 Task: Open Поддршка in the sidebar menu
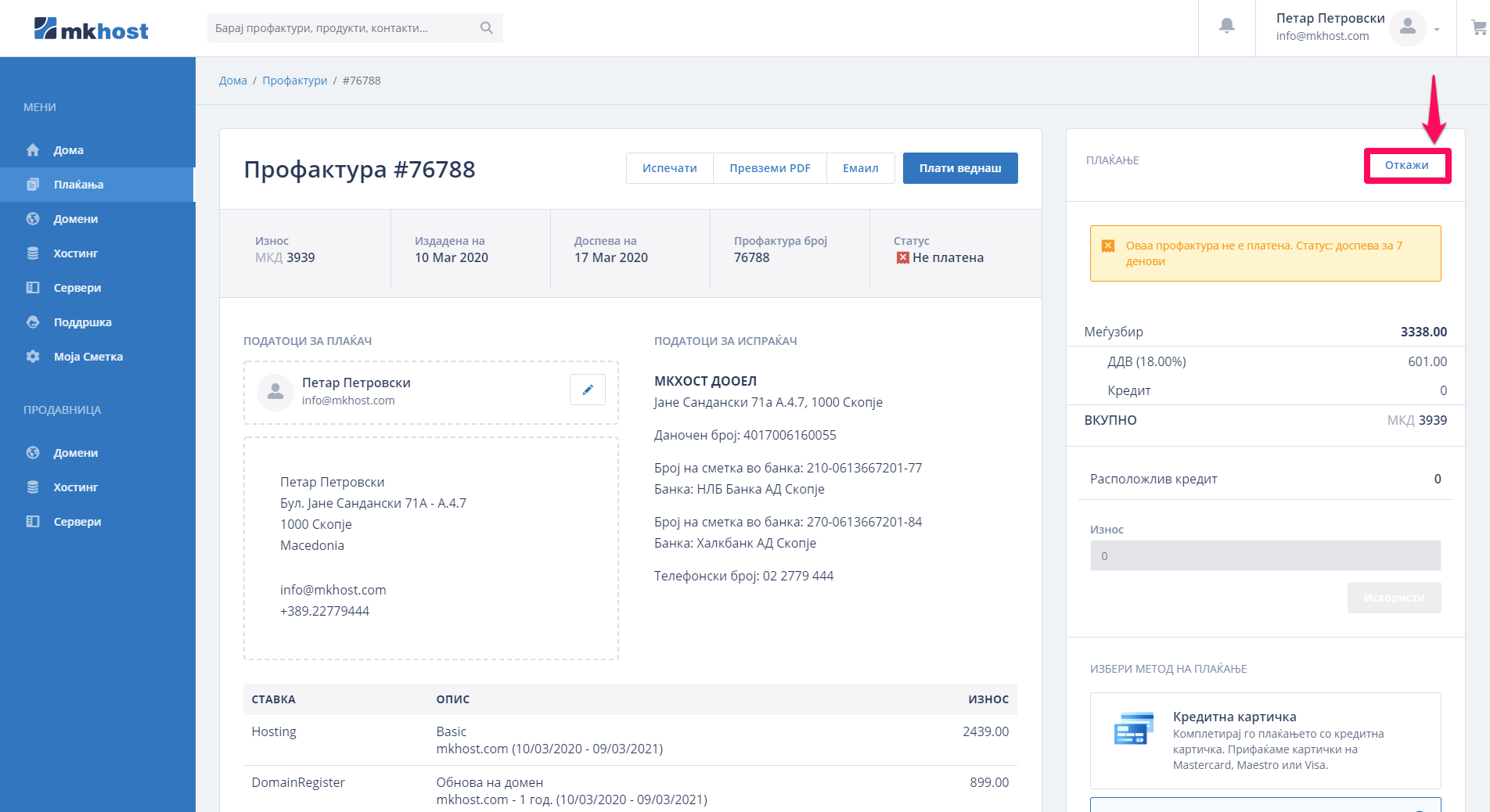pos(82,322)
